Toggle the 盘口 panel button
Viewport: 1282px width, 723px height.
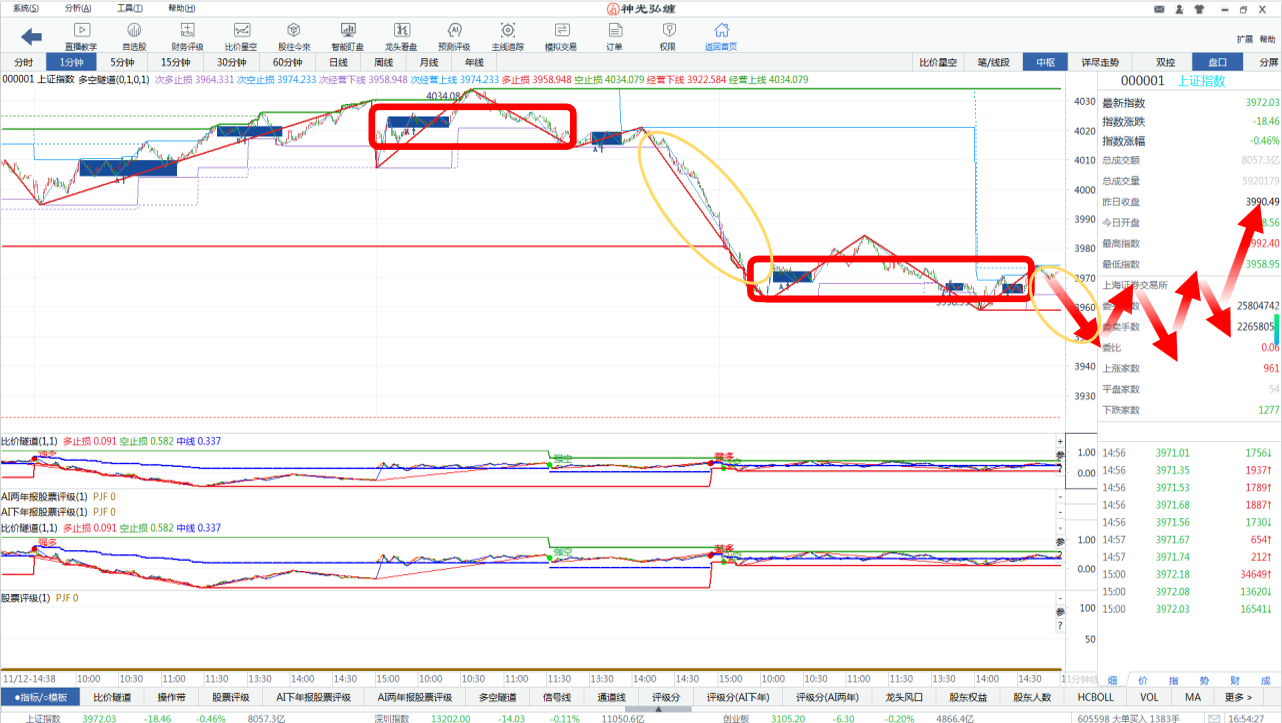tap(1217, 62)
